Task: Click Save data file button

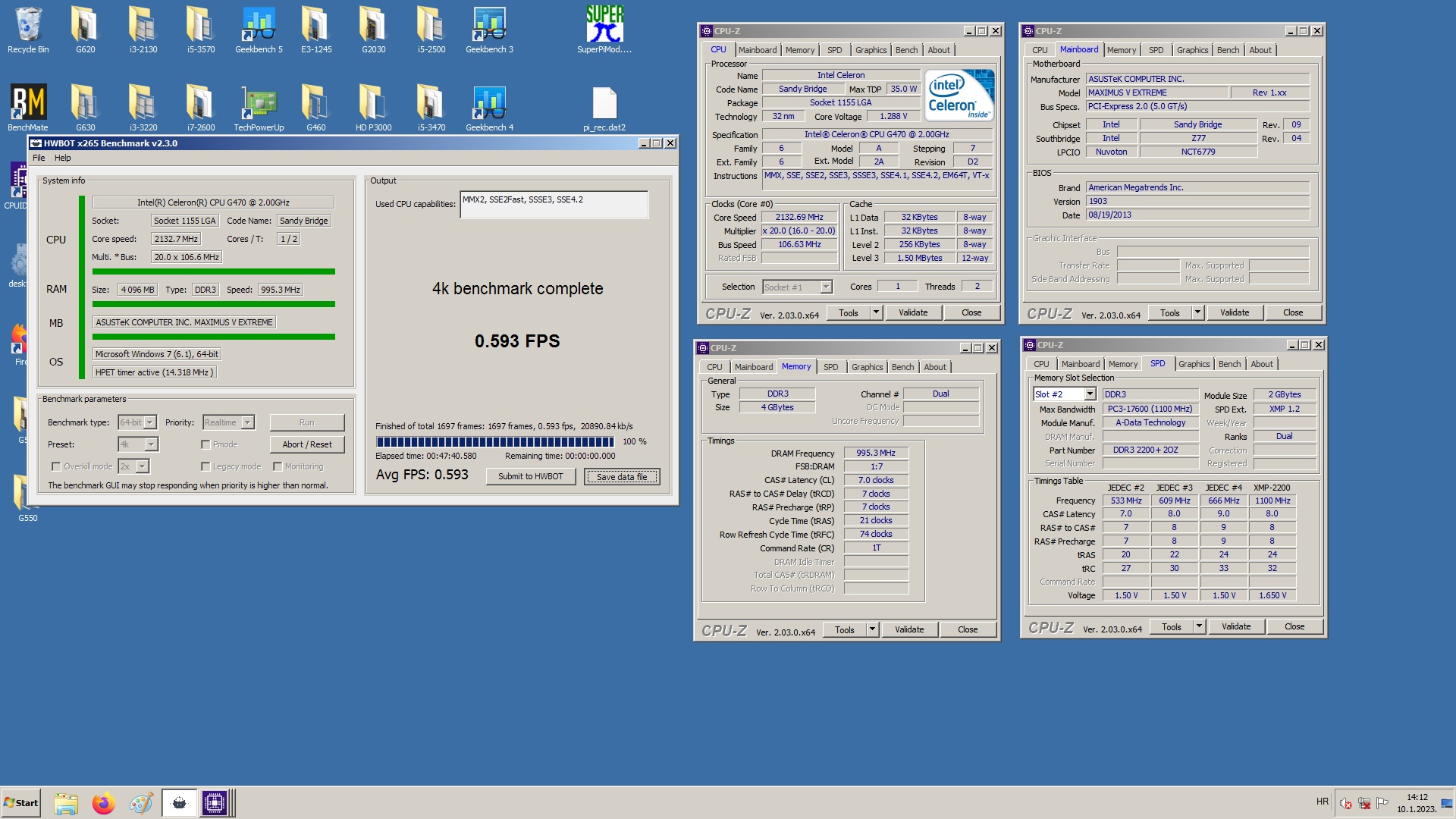Action: (622, 476)
